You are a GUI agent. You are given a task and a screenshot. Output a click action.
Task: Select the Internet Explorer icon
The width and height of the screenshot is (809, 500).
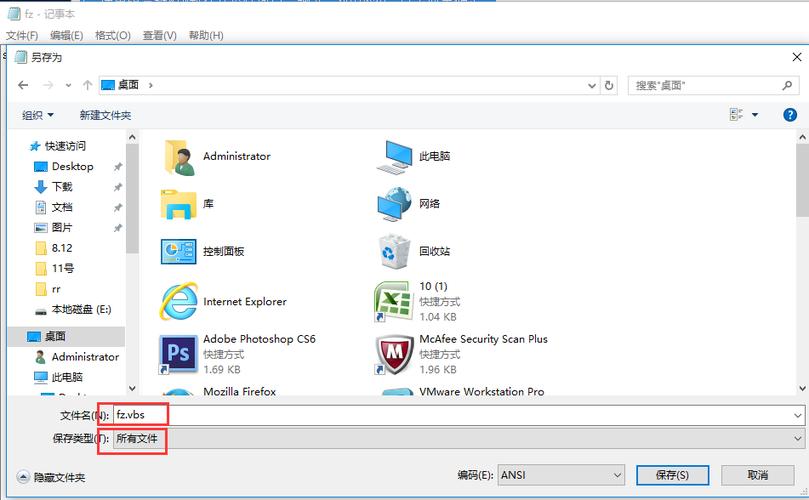click(179, 302)
